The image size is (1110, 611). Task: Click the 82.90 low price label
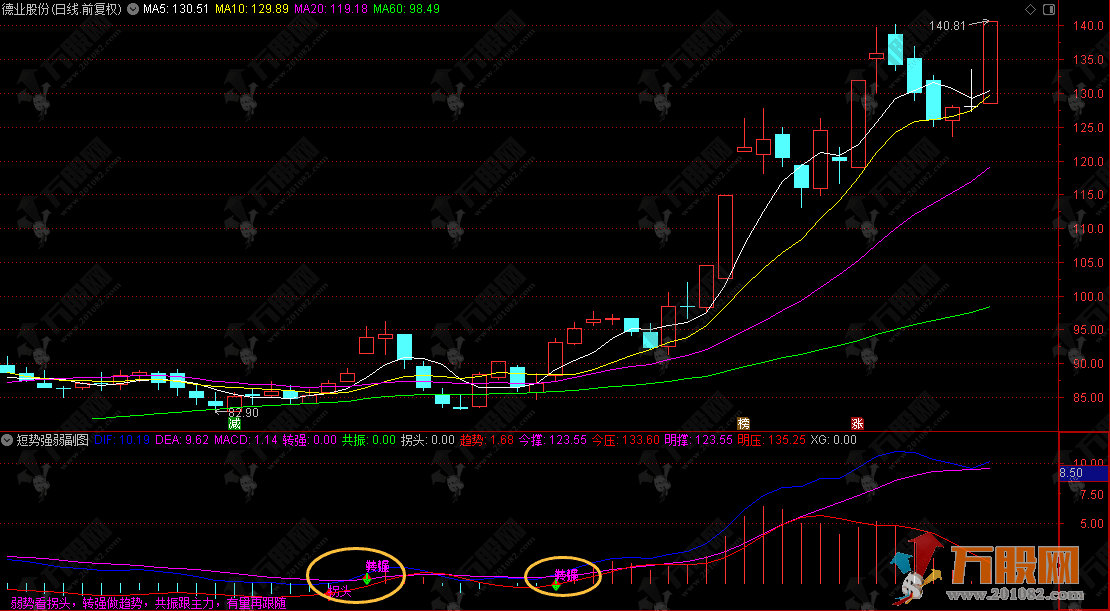pyautogui.click(x=243, y=412)
